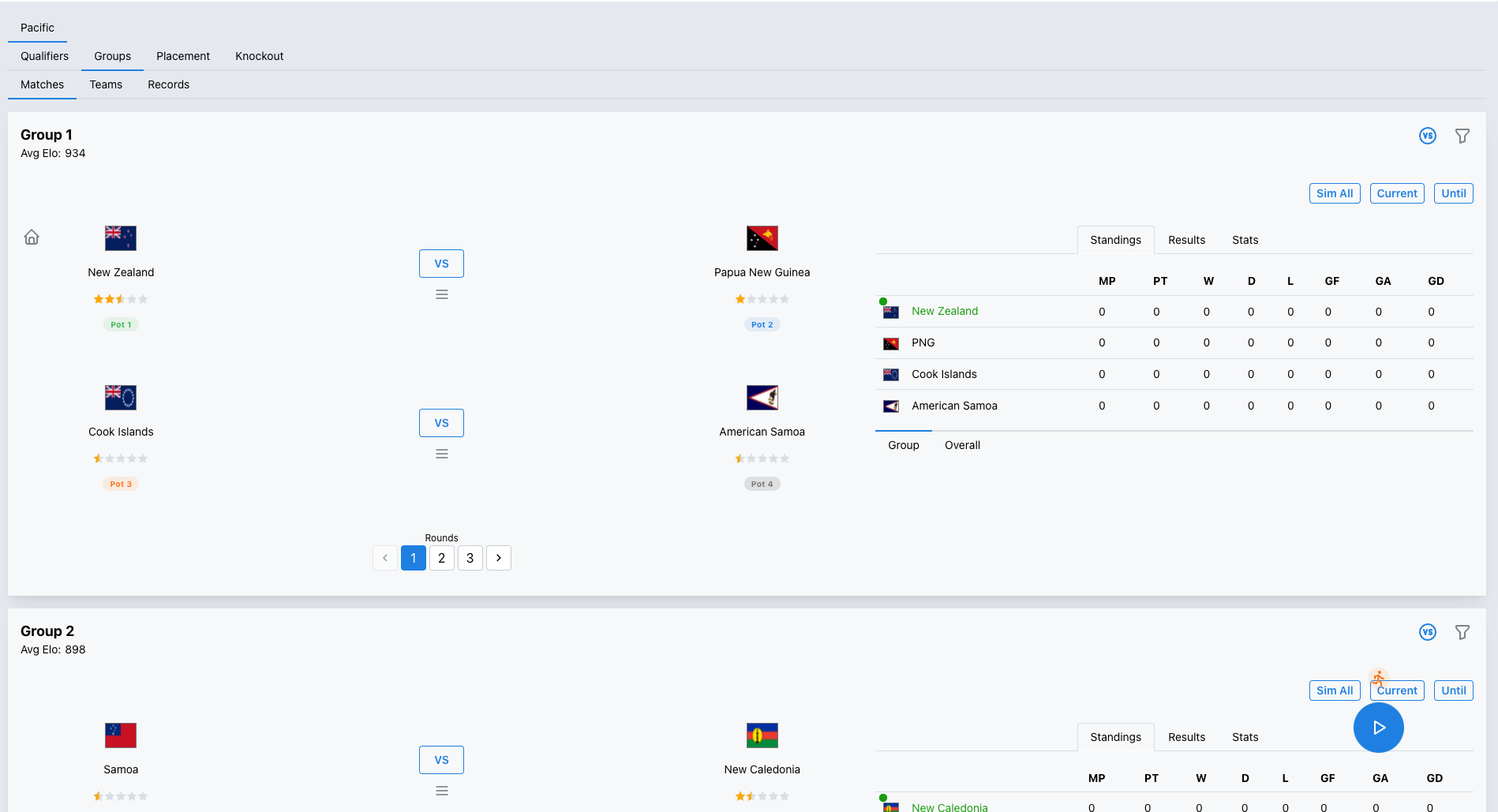Switch standings to Overall view
This screenshot has width=1498, height=812.
pos(962,445)
